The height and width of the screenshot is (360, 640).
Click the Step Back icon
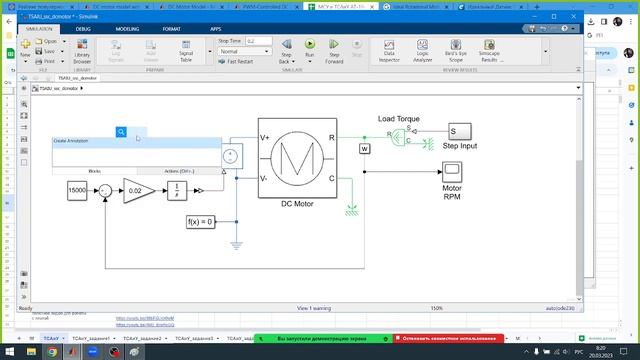click(287, 44)
